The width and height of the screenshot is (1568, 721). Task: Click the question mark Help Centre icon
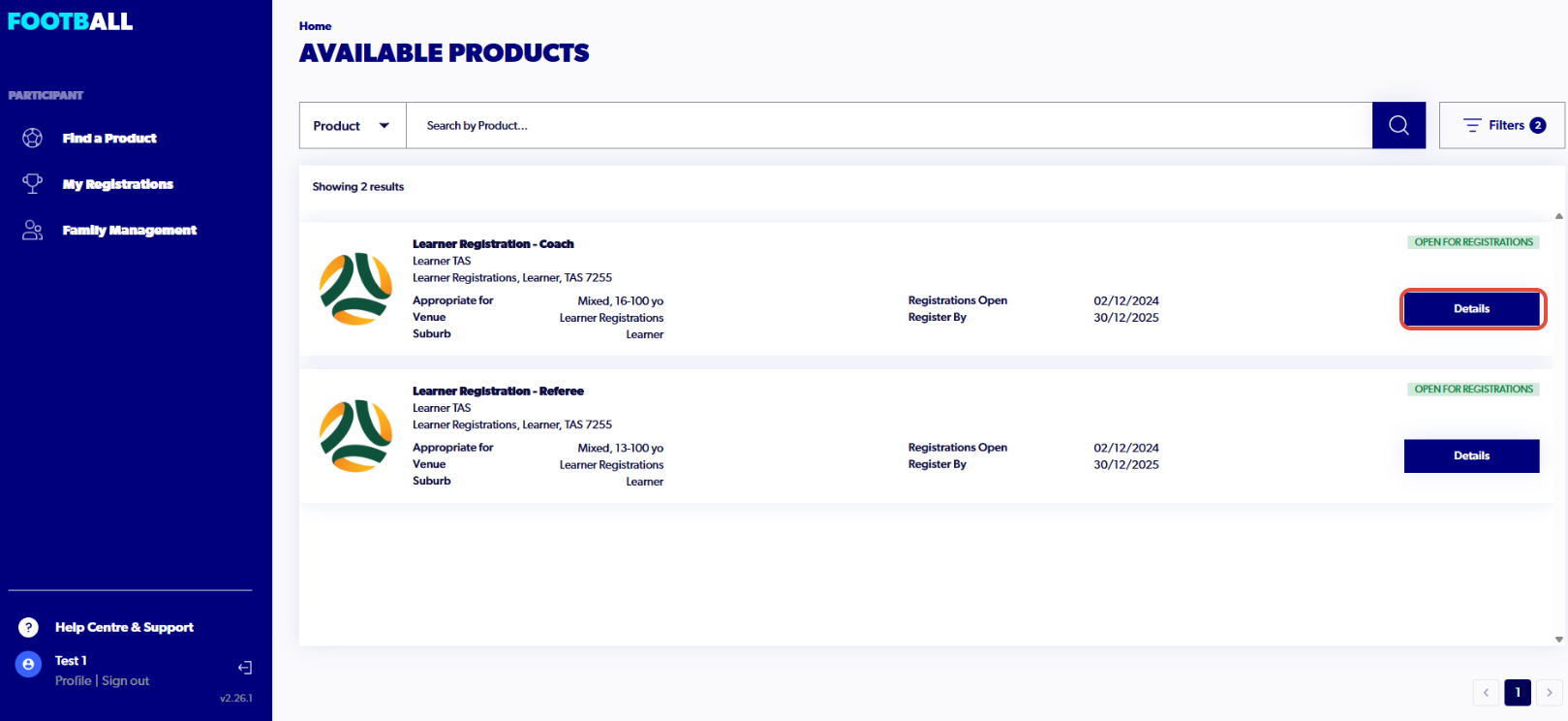coord(29,627)
